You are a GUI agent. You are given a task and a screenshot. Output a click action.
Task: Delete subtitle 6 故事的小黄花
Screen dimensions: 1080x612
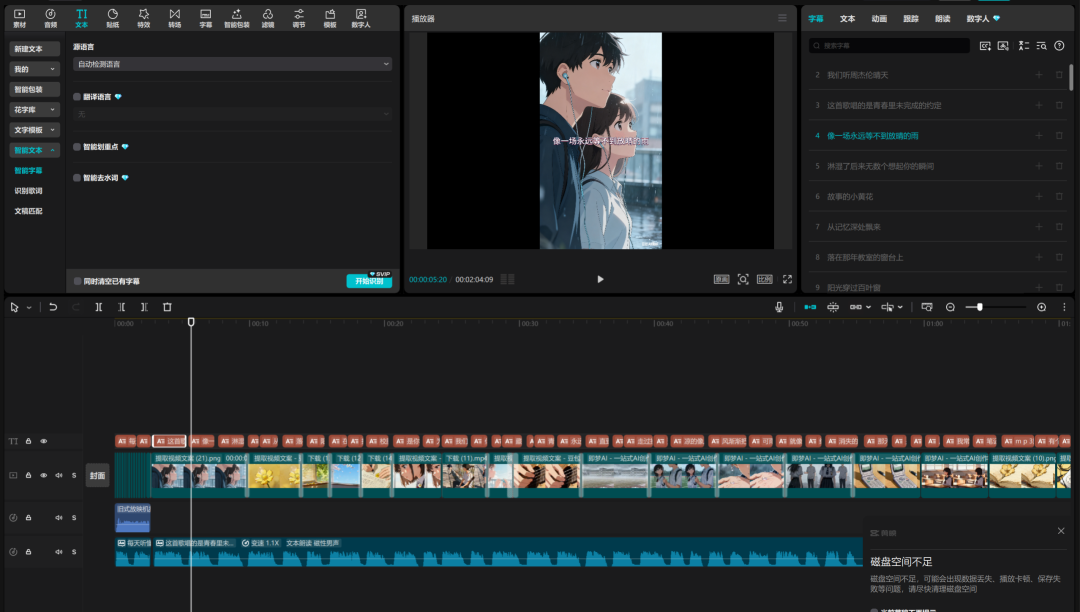click(x=1059, y=196)
